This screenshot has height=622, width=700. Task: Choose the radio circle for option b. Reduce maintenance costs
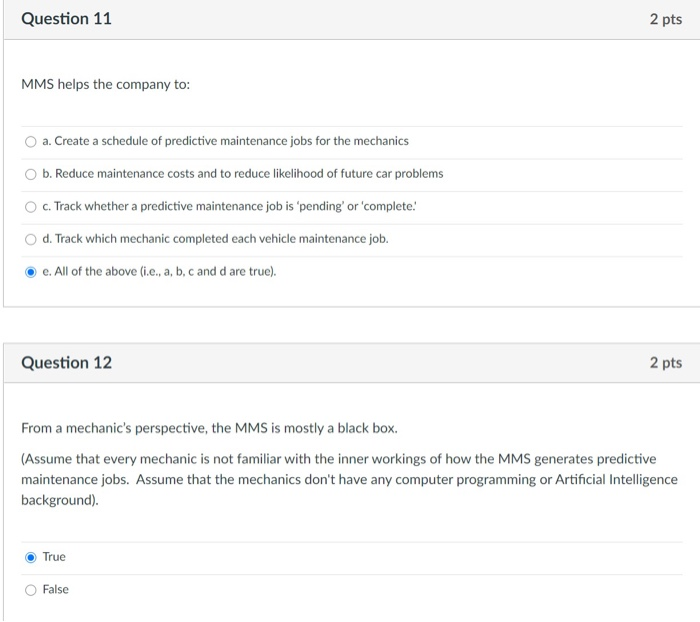click(x=30, y=174)
